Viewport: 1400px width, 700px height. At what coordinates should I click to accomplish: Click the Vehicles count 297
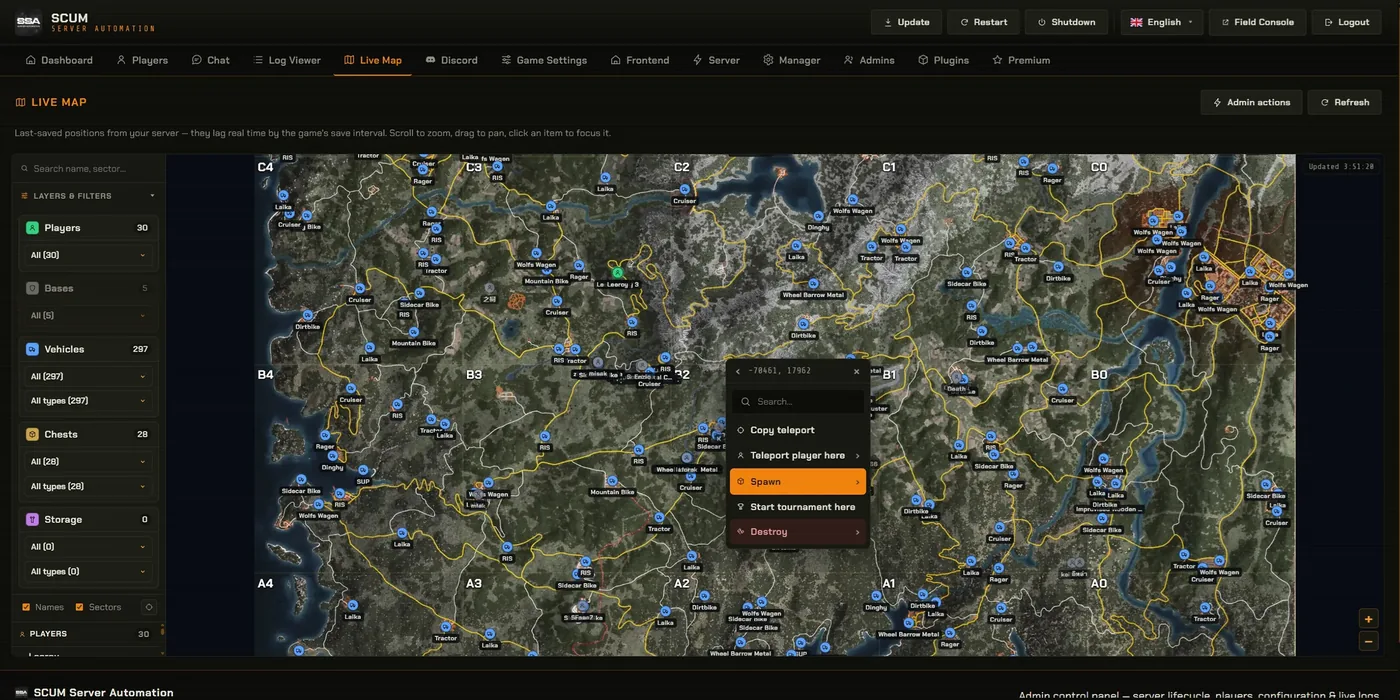(x=140, y=349)
